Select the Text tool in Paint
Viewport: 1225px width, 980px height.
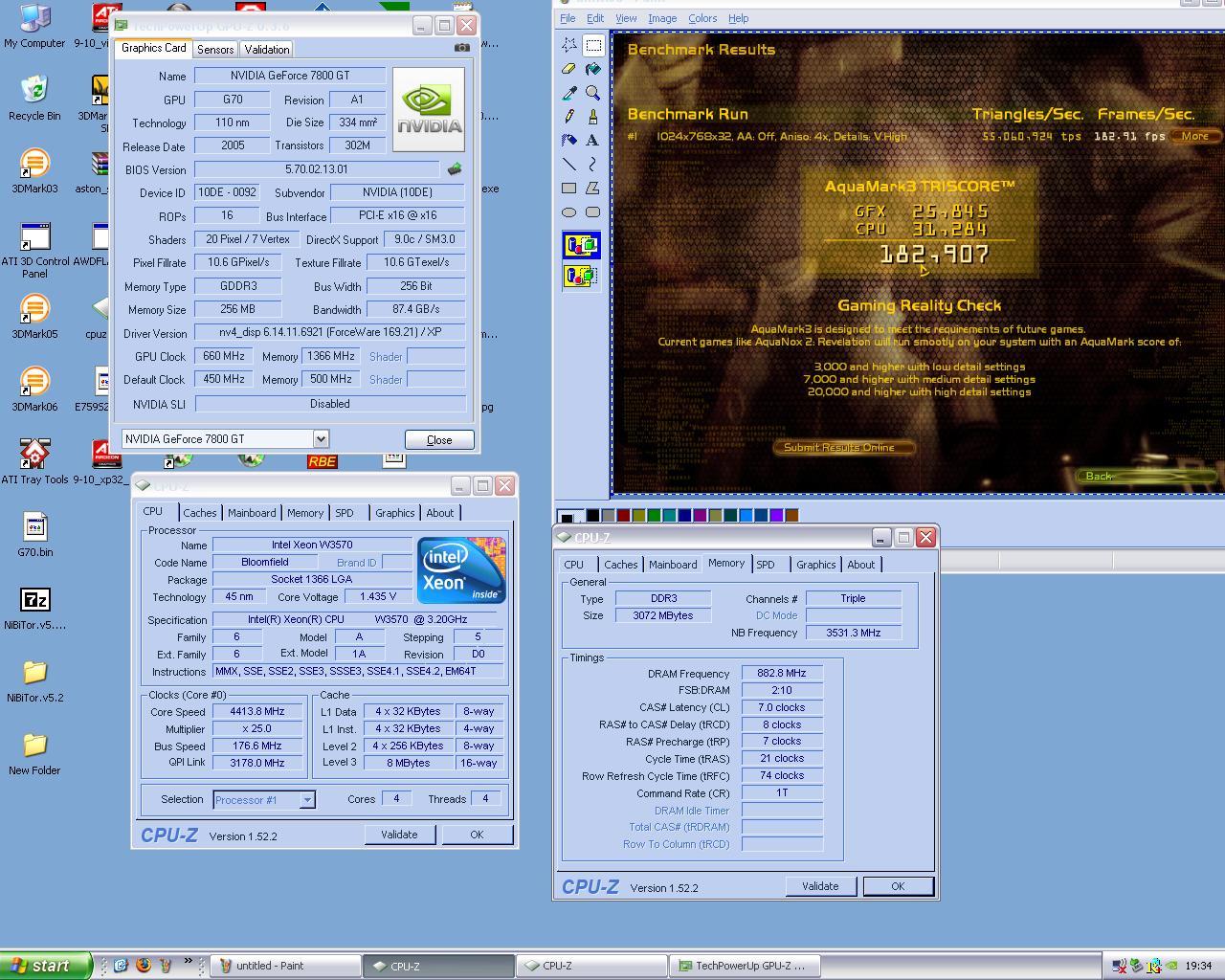(593, 141)
